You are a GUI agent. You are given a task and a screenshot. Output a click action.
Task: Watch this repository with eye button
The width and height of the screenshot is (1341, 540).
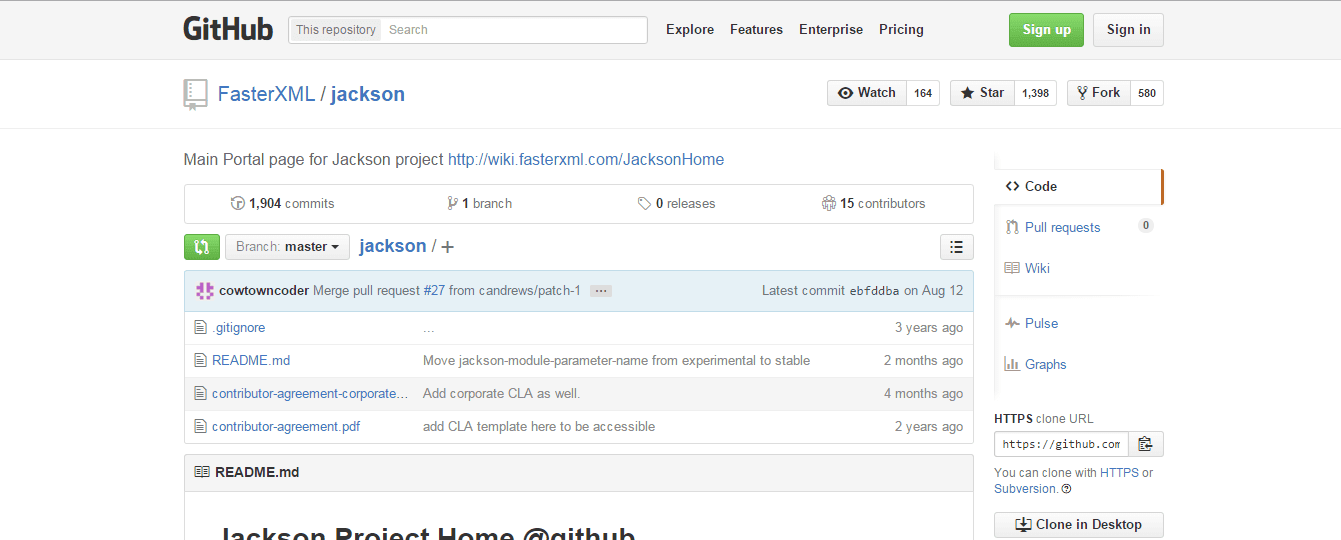click(x=867, y=93)
